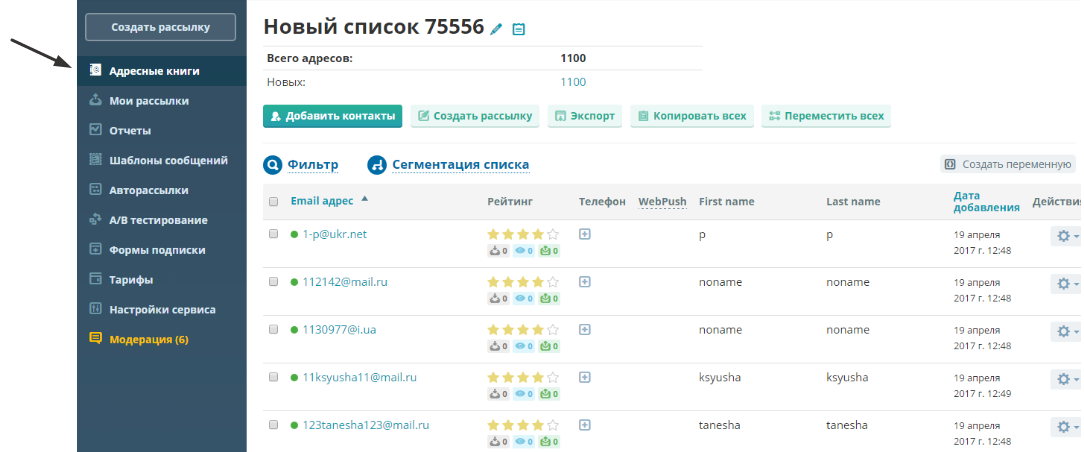Viewport: 1084px width, 452px height.
Task: Click the Экспорт button
Action: point(585,115)
